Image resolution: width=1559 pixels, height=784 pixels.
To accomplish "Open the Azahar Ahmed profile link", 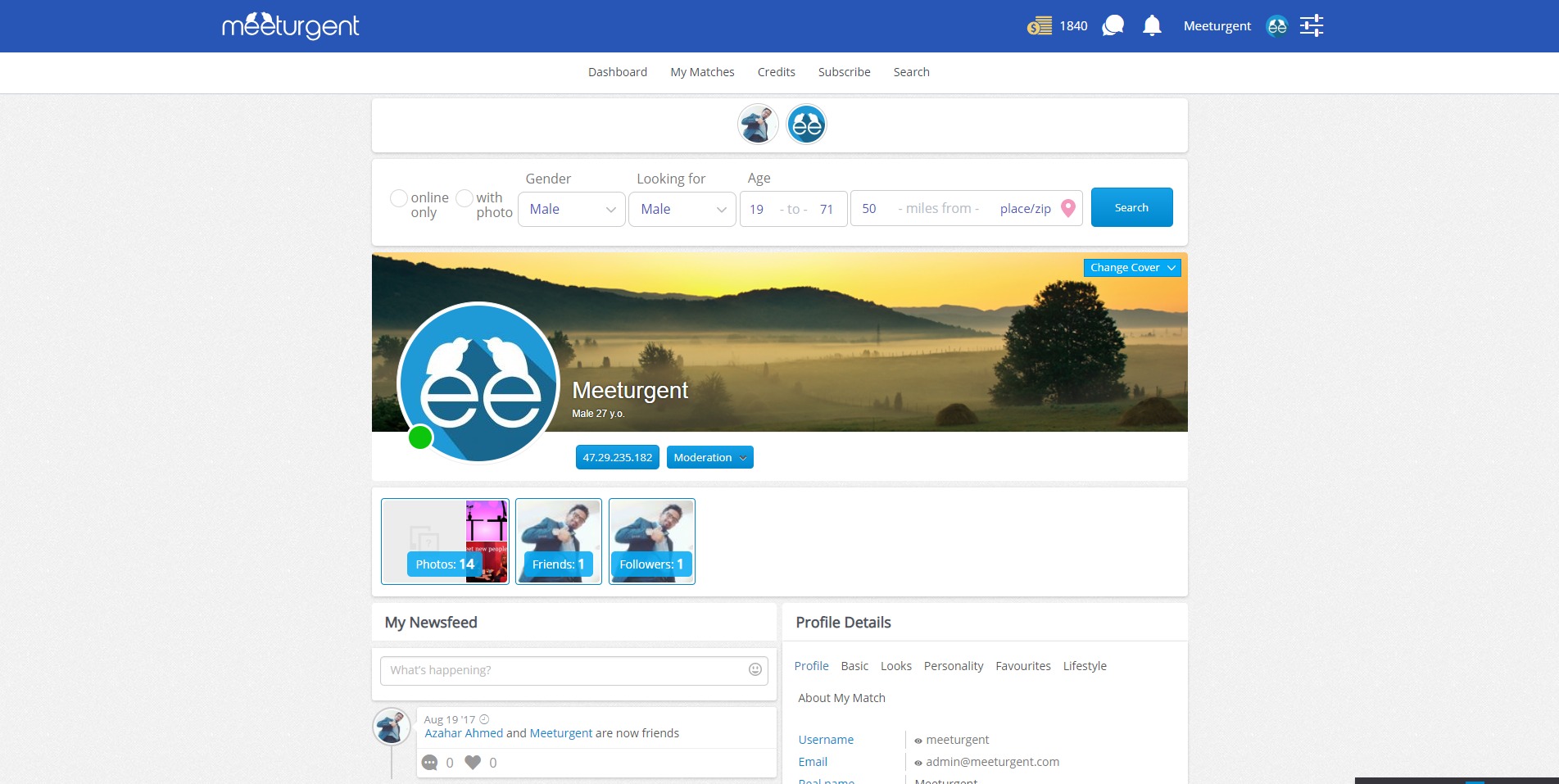I will click(x=464, y=733).
